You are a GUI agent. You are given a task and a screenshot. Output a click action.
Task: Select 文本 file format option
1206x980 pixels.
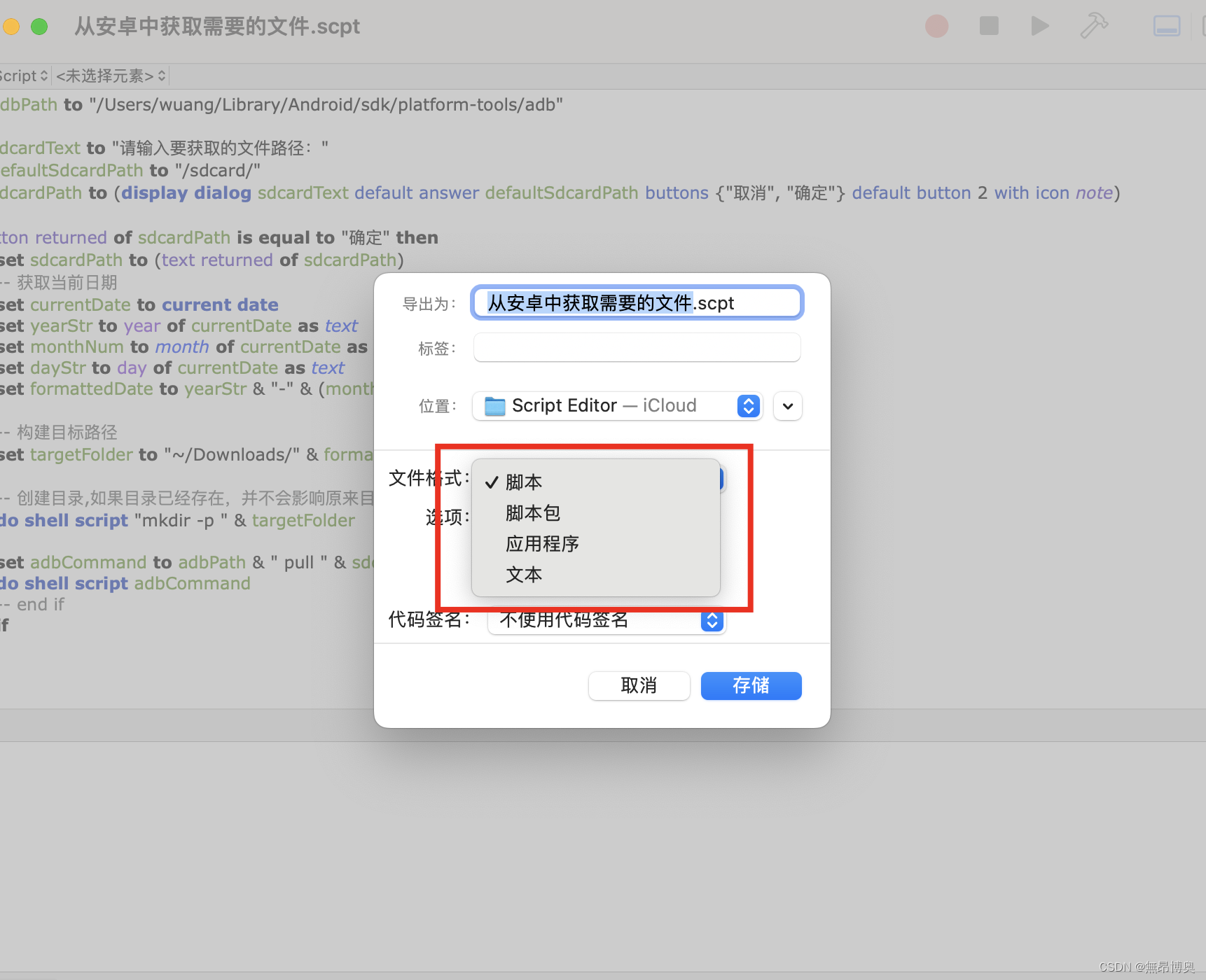point(596,575)
